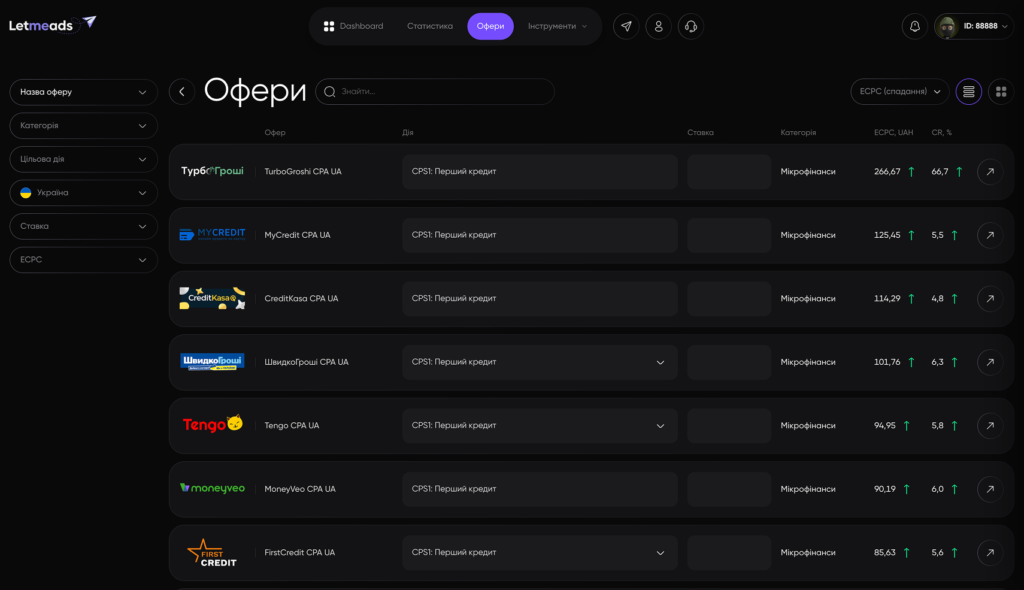Click the headset support icon
The height and width of the screenshot is (590, 1024).
690,26
